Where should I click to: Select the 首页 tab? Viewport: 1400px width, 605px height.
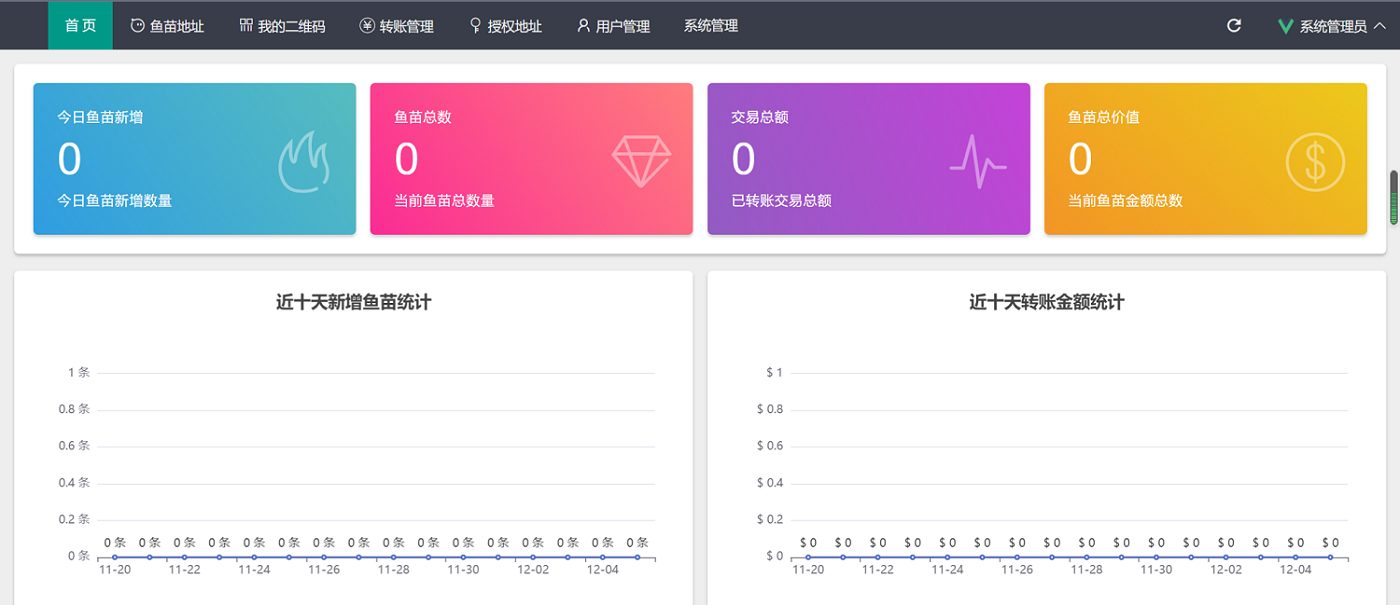coord(80,26)
